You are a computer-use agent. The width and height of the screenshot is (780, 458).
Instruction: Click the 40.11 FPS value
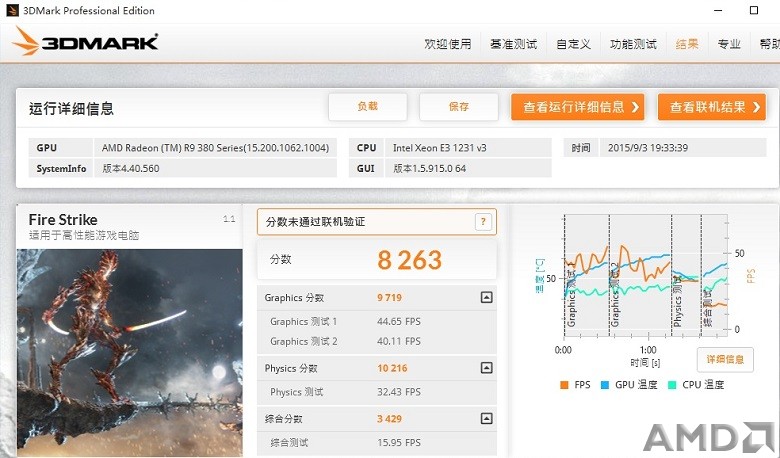[399, 341]
